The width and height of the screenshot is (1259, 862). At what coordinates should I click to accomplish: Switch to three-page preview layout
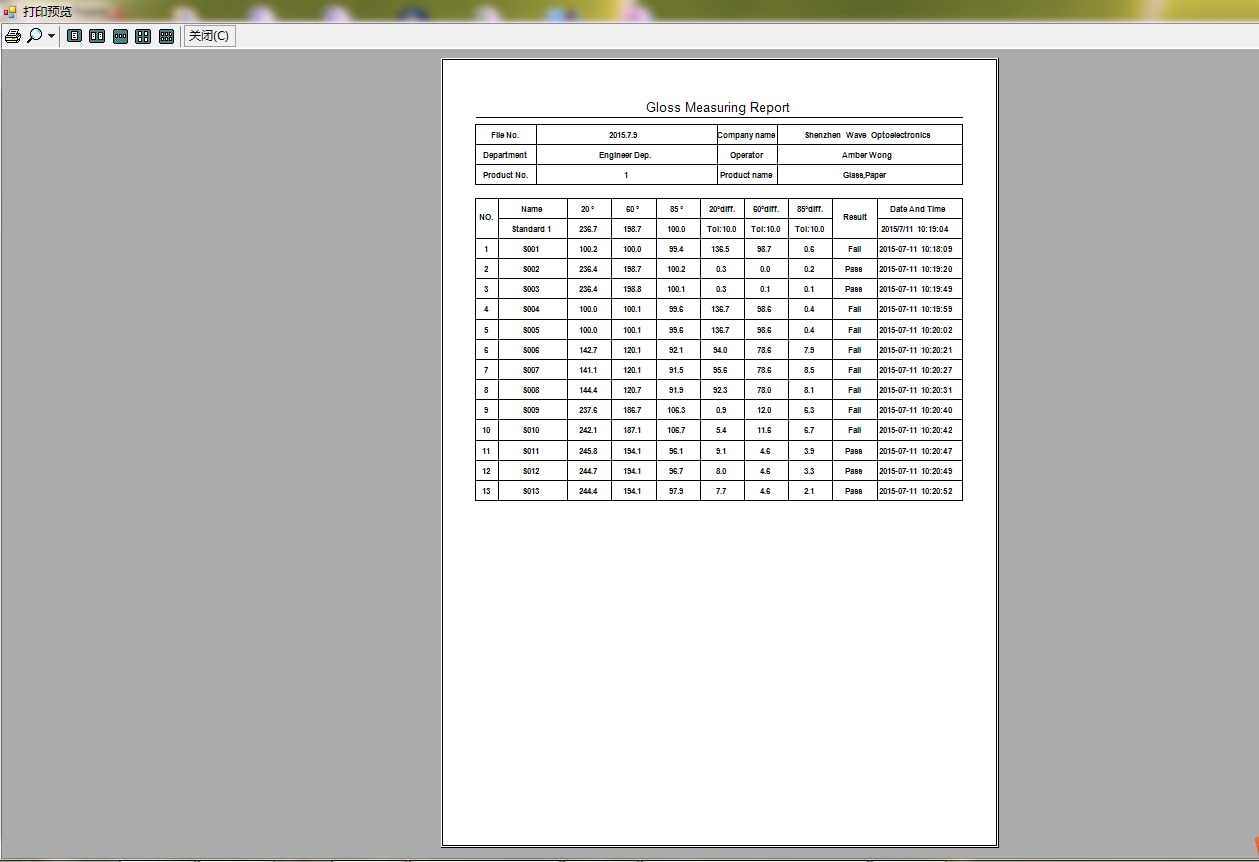[120, 36]
